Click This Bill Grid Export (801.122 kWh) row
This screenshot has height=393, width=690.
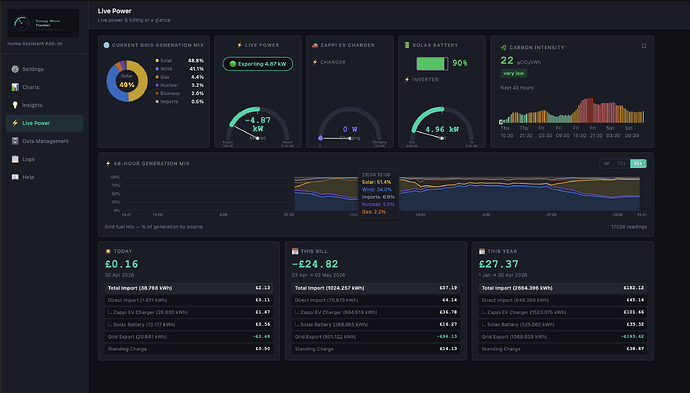coord(376,337)
